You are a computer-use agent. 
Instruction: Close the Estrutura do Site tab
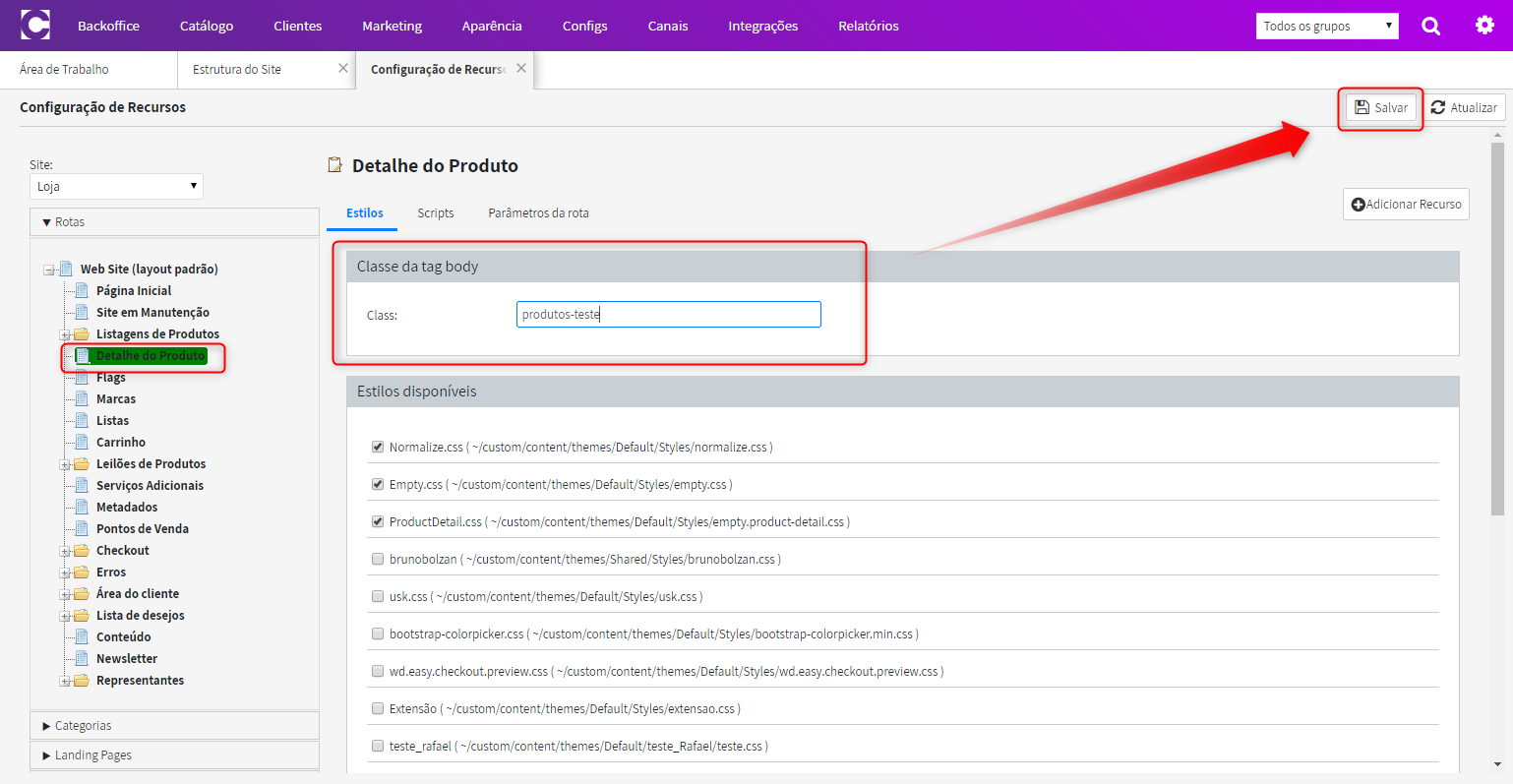tap(343, 68)
